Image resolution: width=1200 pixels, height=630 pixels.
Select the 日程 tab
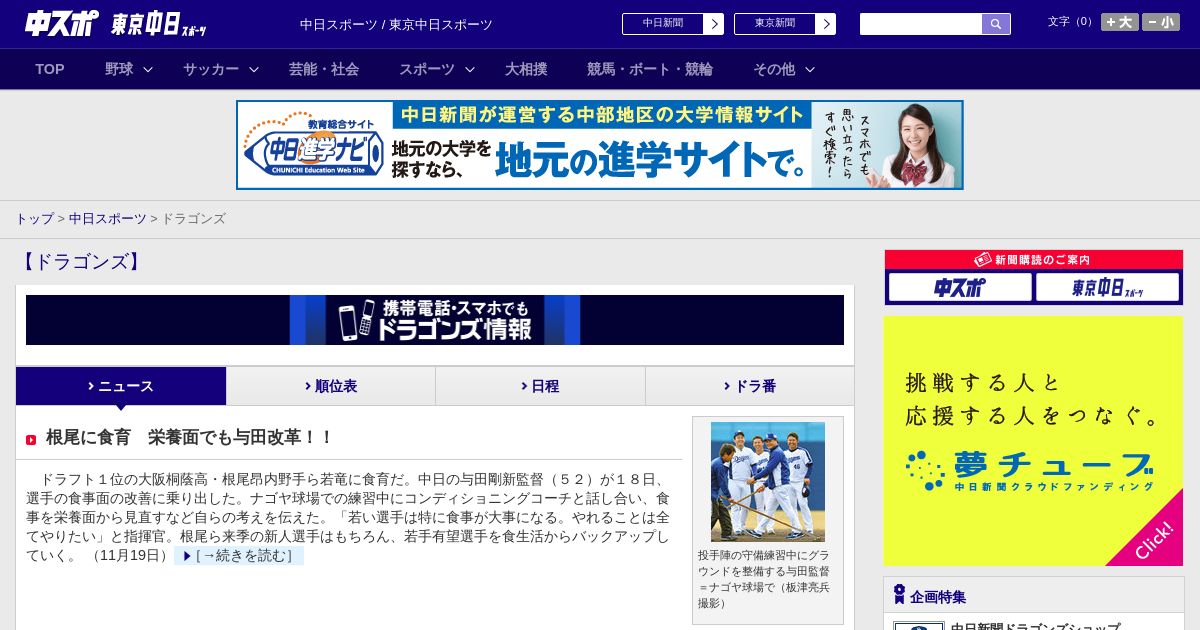(540, 386)
